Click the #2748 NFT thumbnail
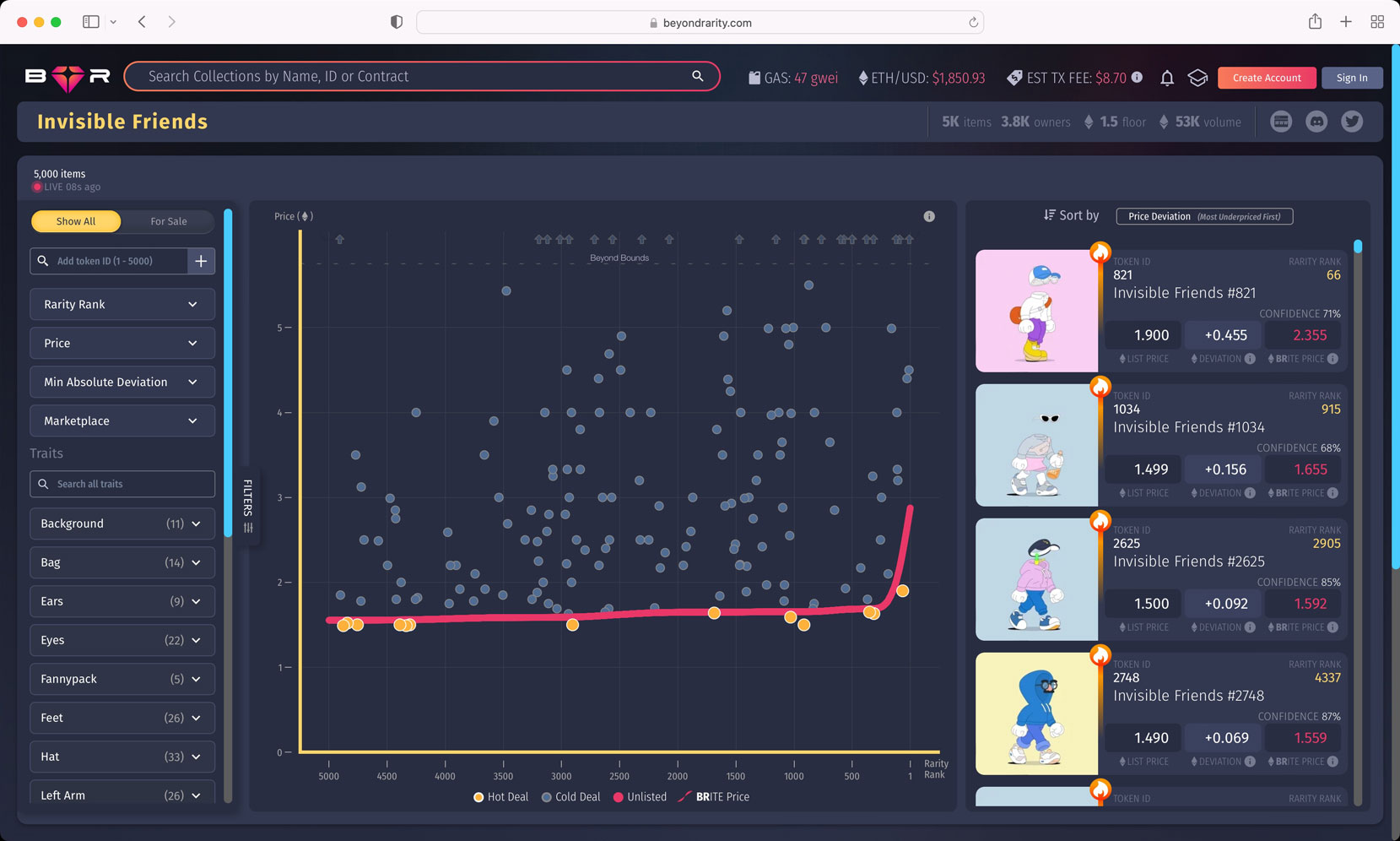 [1037, 713]
